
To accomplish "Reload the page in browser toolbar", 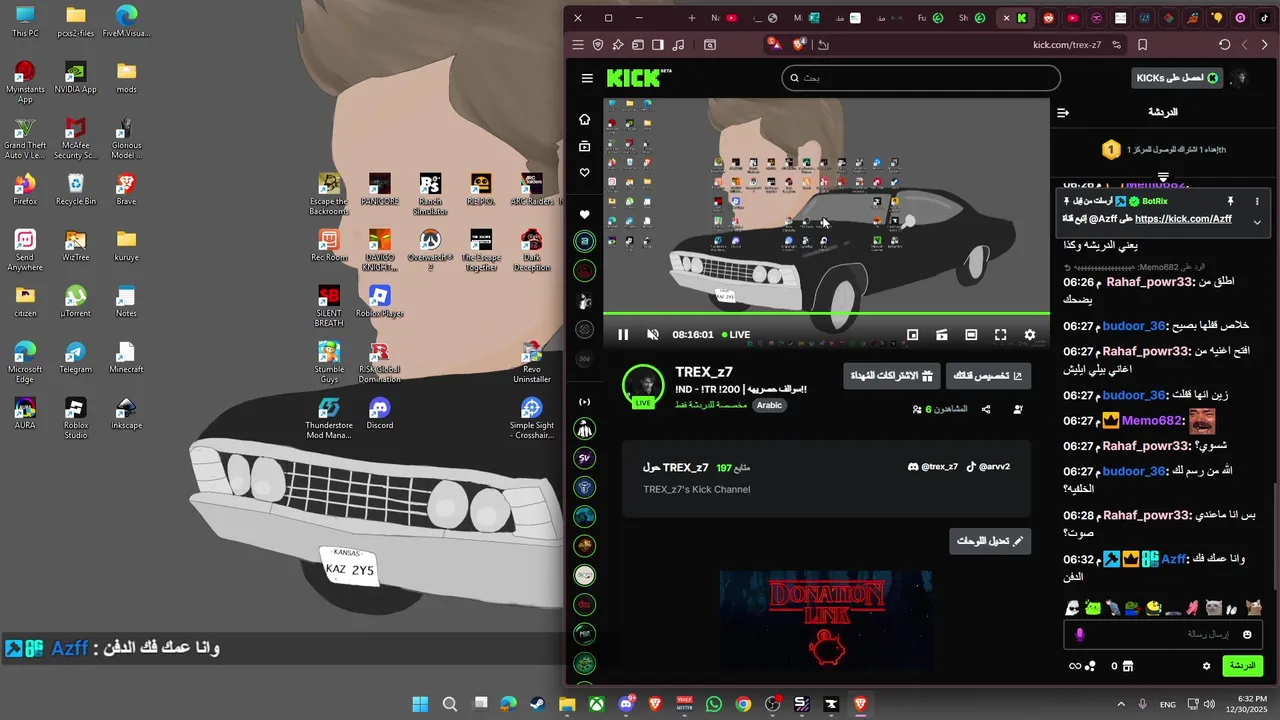I will (1224, 45).
